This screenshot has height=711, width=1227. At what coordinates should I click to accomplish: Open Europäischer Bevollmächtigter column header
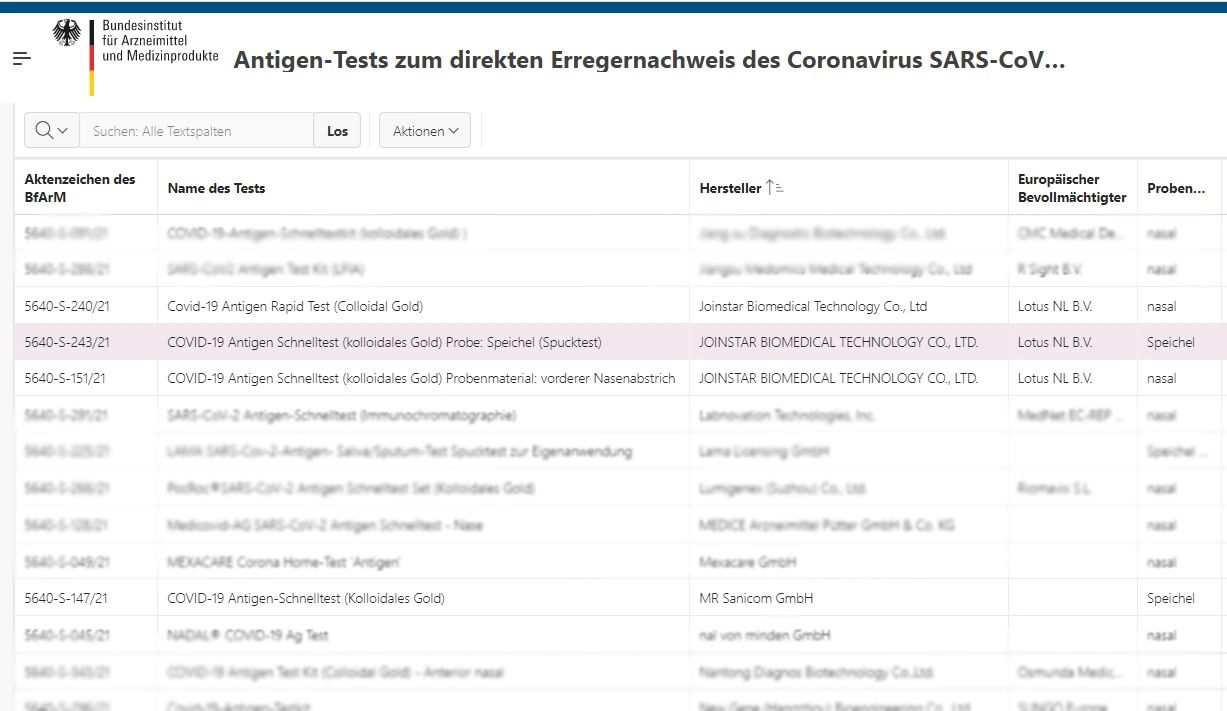click(1071, 188)
